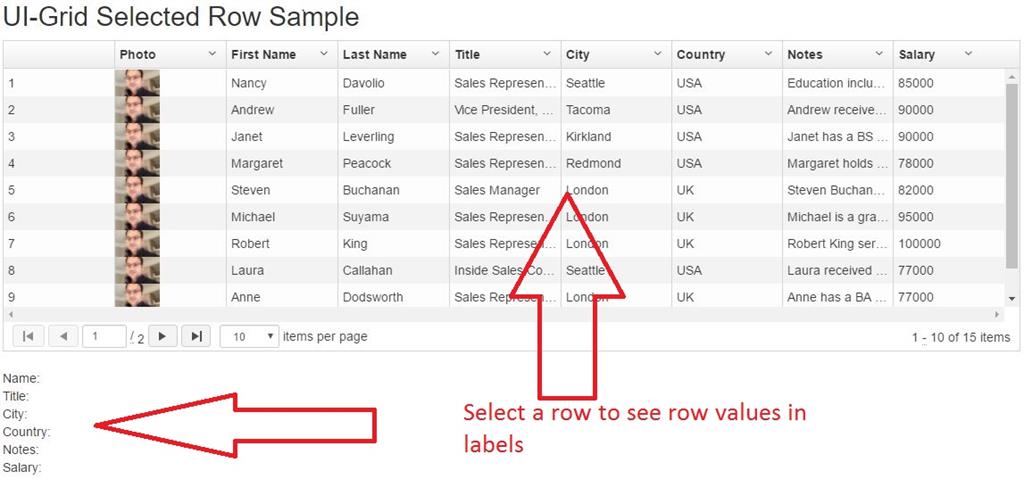Open the Photo column menu chevron

click(212, 54)
